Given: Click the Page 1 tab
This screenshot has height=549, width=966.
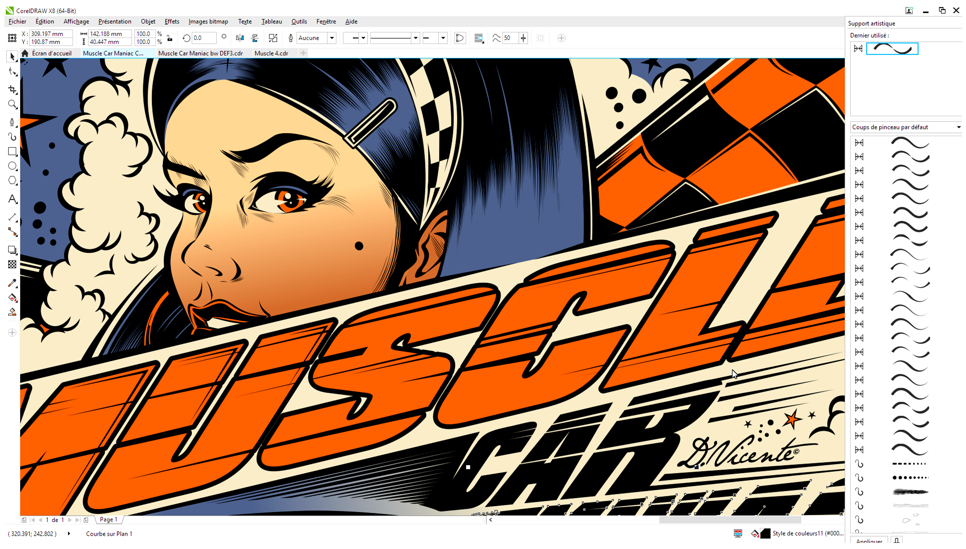Looking at the screenshot, I should click(x=108, y=519).
